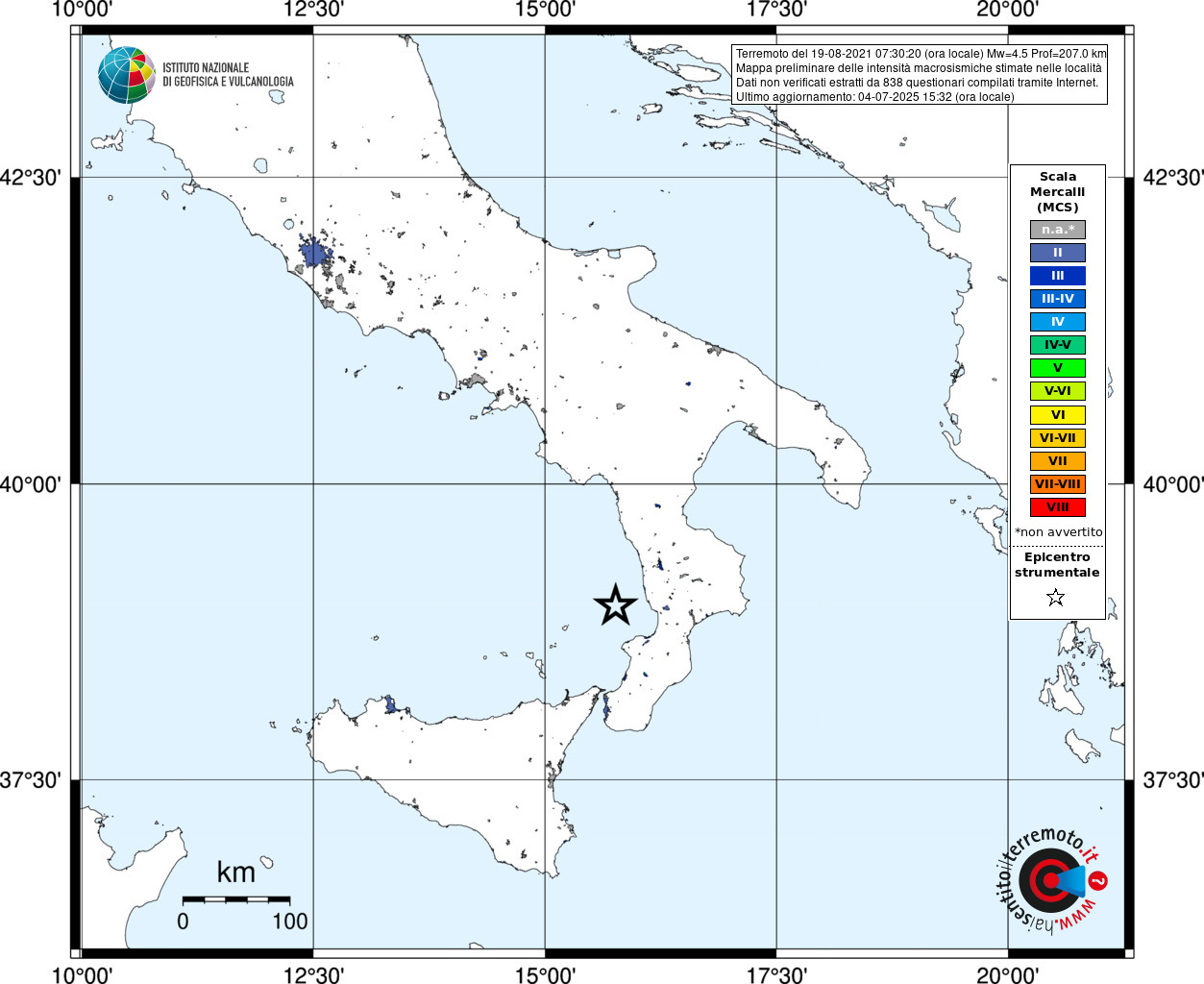Click the km scale bar
Image resolution: width=1204 pixels, height=984 pixels.
[x=236, y=899]
